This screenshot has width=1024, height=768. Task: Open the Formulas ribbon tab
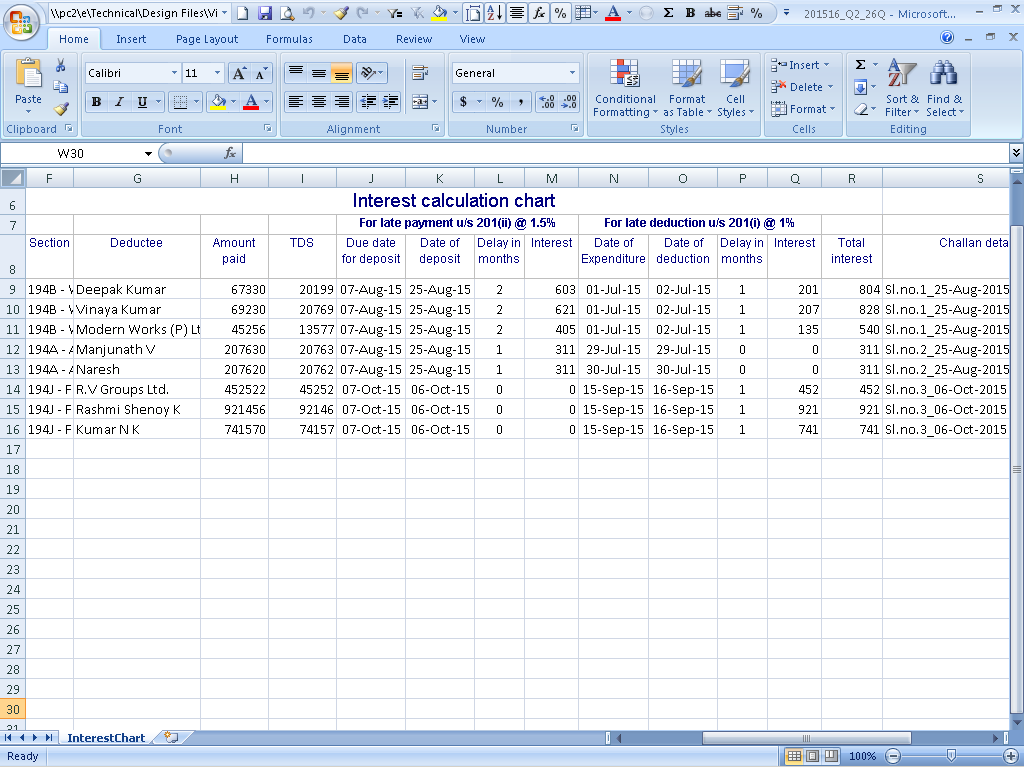(289, 39)
